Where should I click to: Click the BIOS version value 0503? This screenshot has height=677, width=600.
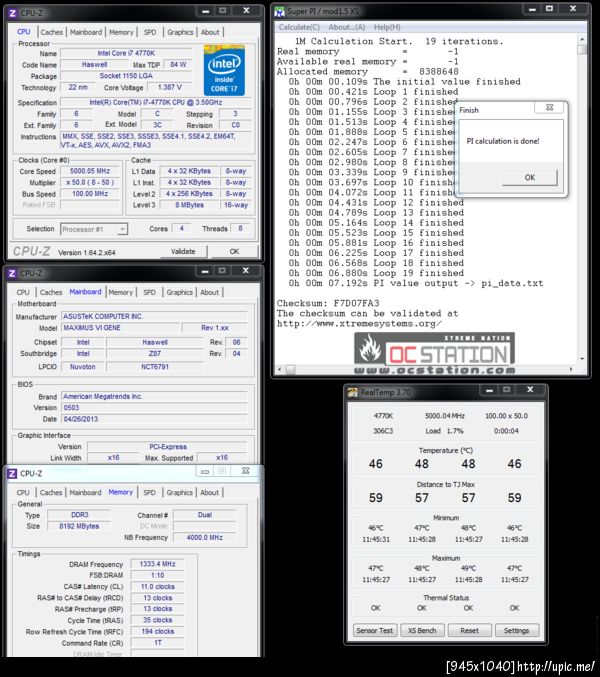click(154, 408)
